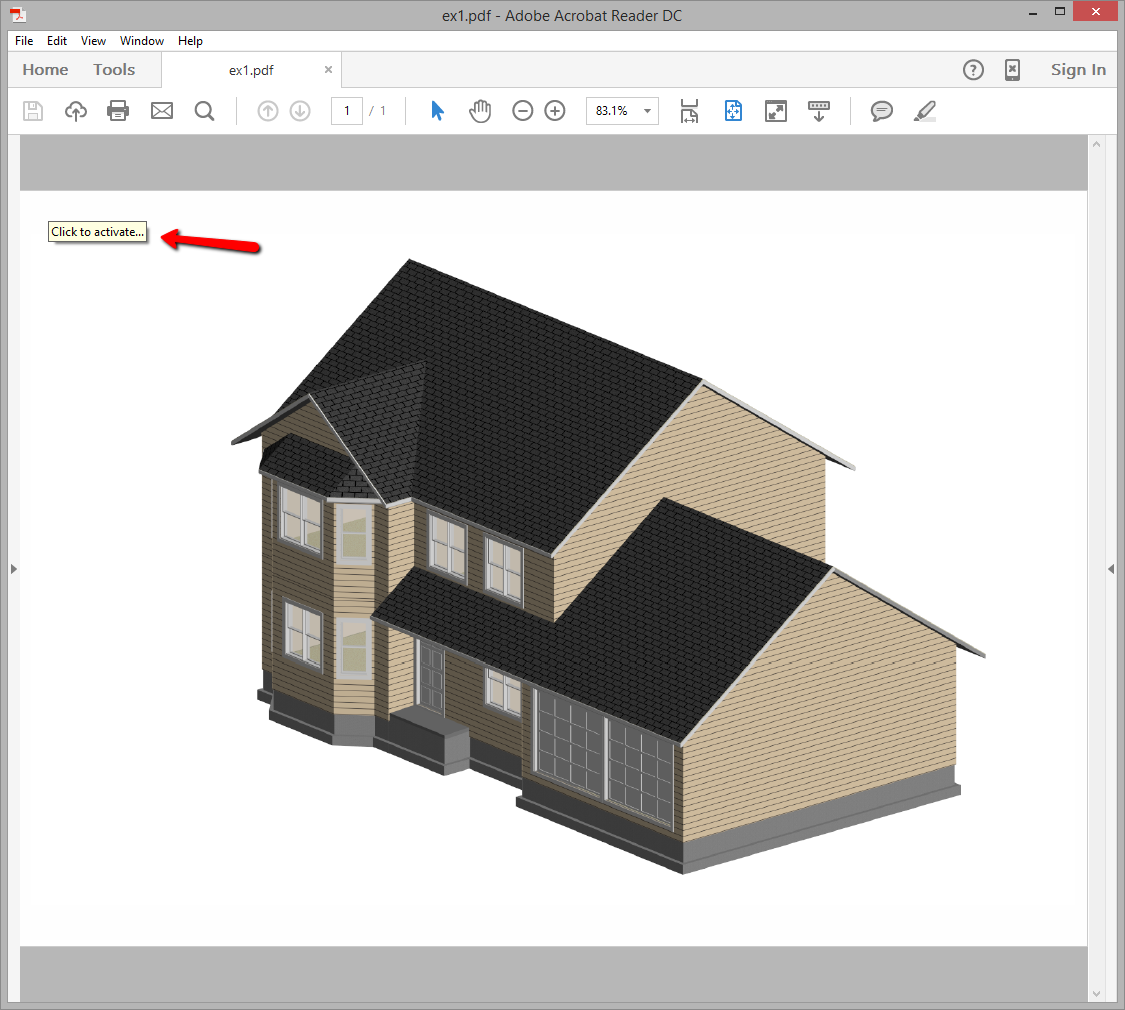Highlight text with the highlighter tool
The width and height of the screenshot is (1125, 1010).
coord(924,110)
